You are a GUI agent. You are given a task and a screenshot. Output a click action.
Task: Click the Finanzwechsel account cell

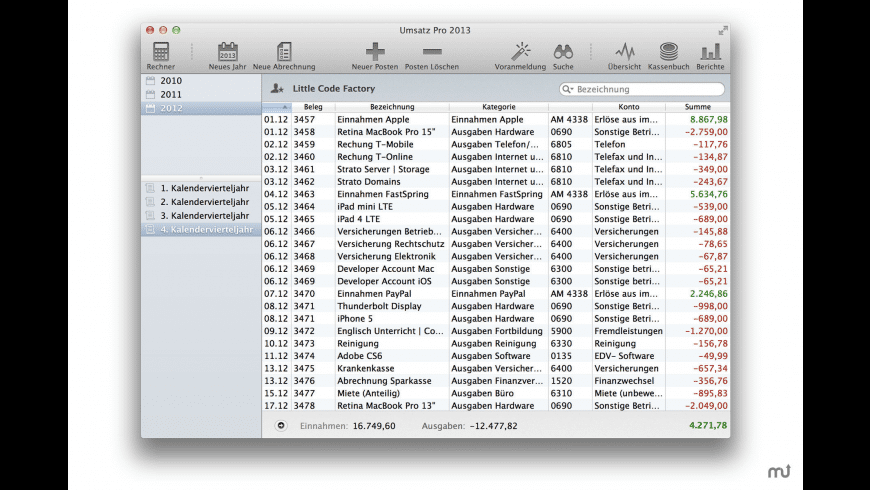click(x=624, y=381)
